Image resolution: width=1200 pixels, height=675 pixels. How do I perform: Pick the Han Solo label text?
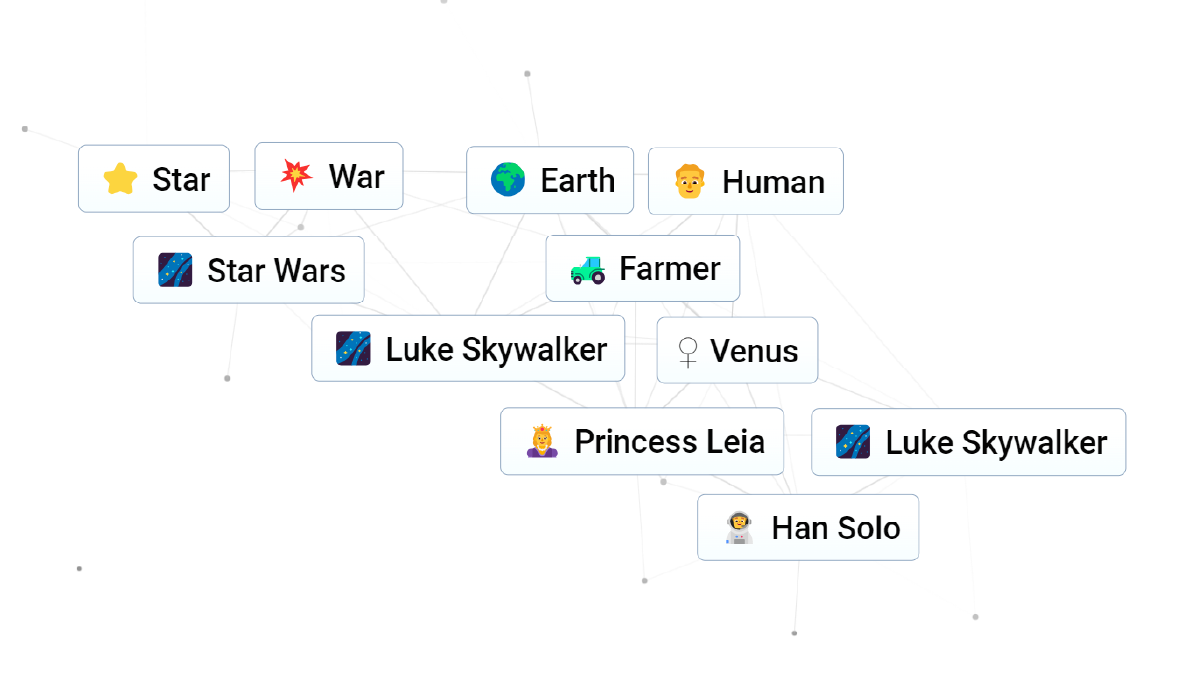click(x=835, y=528)
